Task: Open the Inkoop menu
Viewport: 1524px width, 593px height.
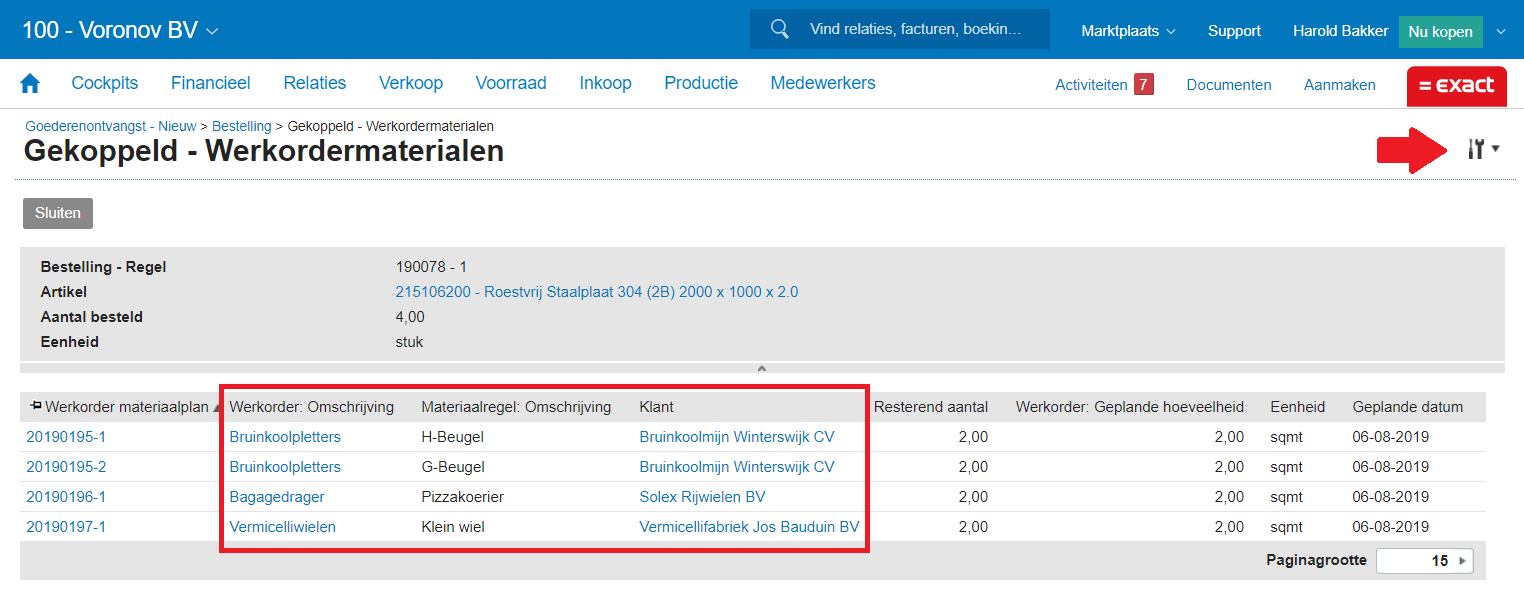Action: (x=605, y=83)
